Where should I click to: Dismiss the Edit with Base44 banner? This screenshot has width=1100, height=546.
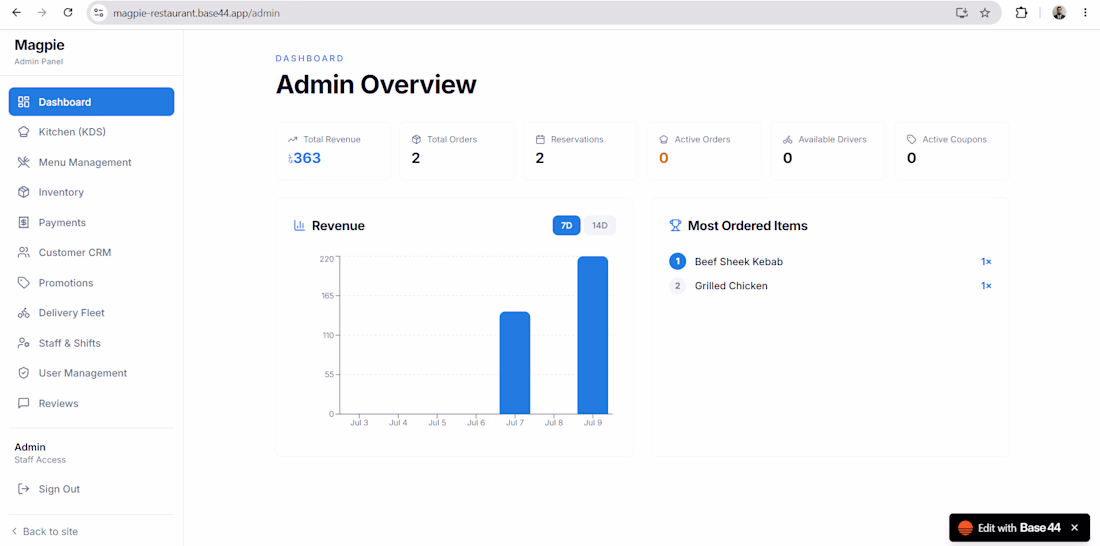(1074, 528)
